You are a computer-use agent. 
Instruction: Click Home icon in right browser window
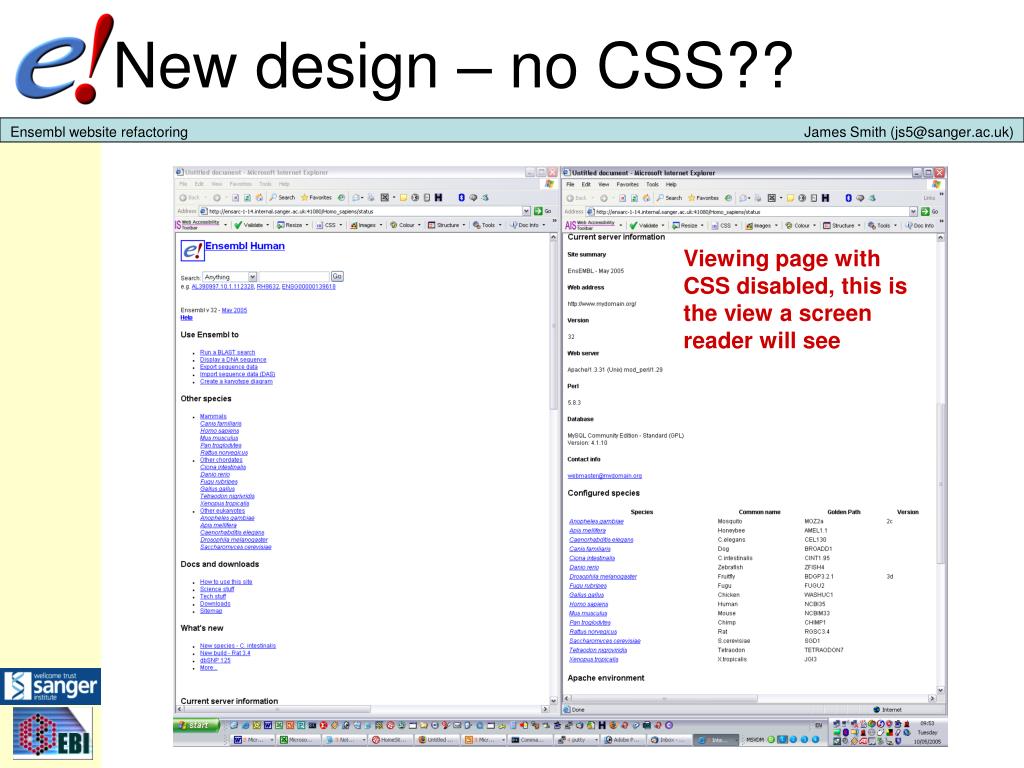(x=646, y=198)
